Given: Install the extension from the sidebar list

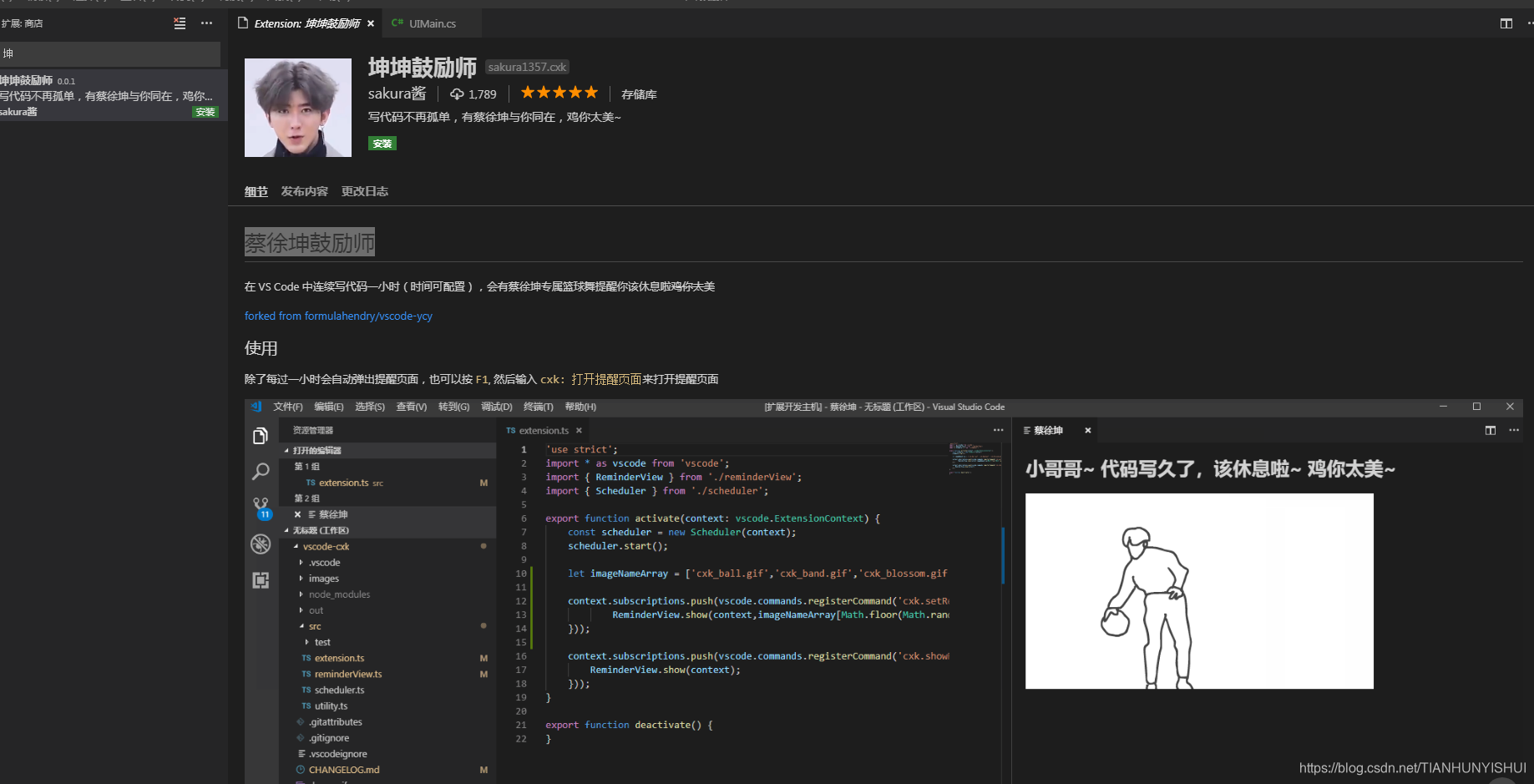Looking at the screenshot, I should pyautogui.click(x=205, y=112).
